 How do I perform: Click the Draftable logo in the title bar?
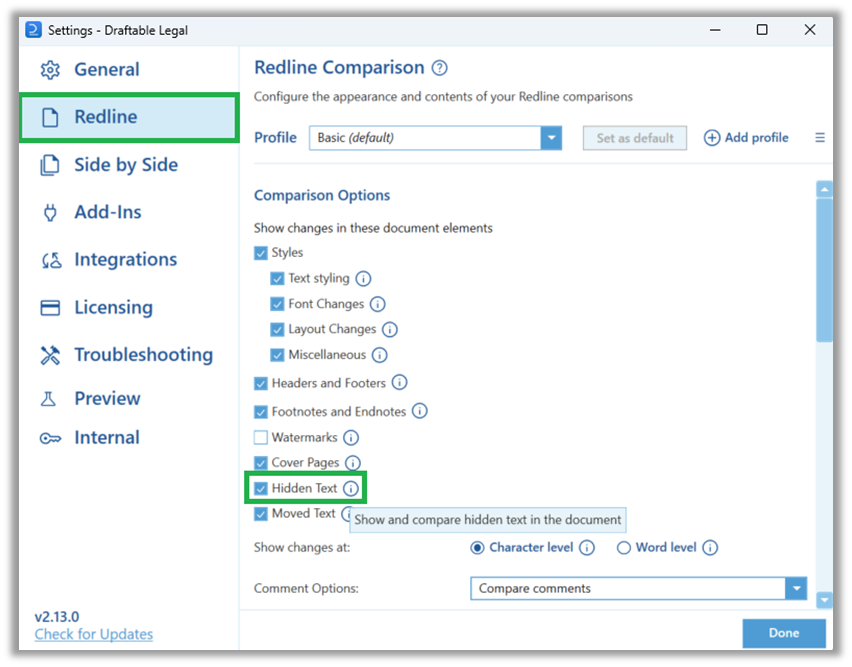(33, 29)
